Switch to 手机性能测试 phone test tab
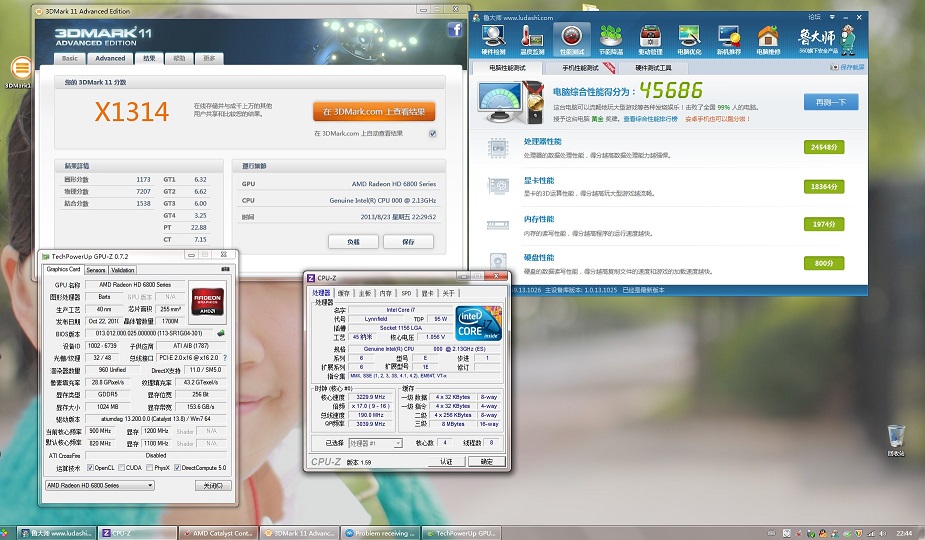Viewport: 925px width, 540px height. point(580,68)
